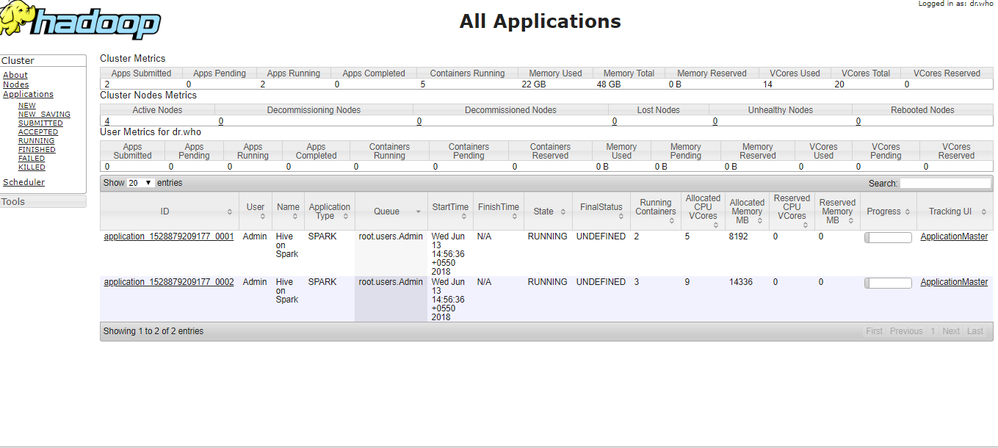
Task: Click Showing 1 to 2 entries text
Action: click(153, 331)
